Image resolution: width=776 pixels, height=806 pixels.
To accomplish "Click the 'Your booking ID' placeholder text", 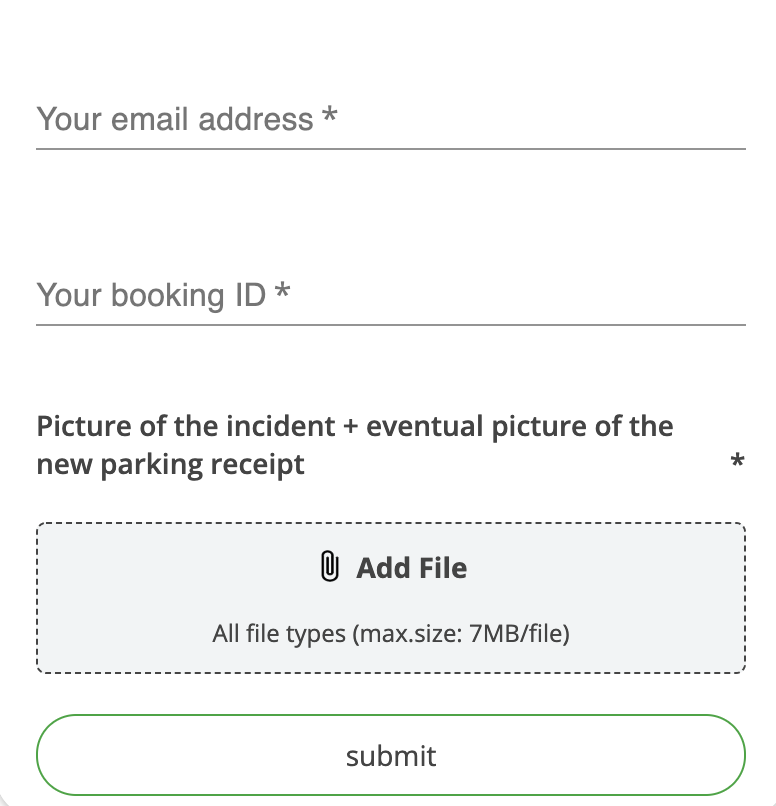I will click(x=151, y=295).
